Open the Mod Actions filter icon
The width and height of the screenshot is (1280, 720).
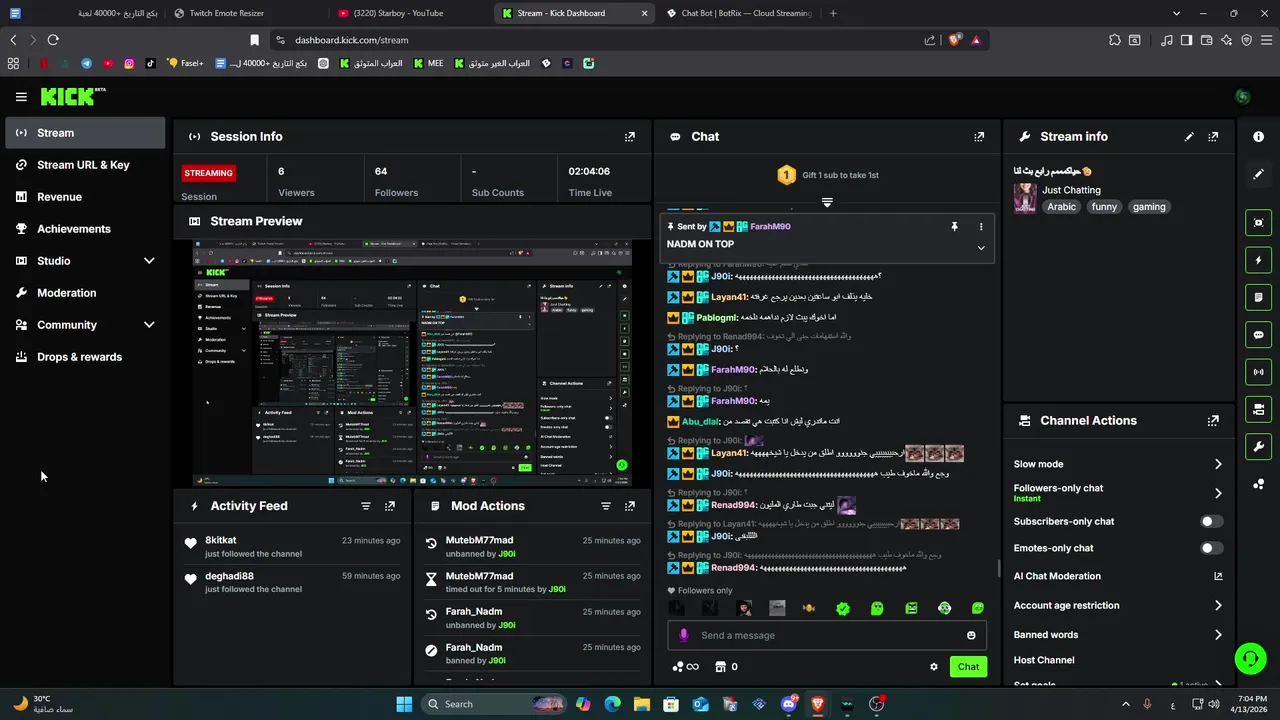tap(606, 506)
